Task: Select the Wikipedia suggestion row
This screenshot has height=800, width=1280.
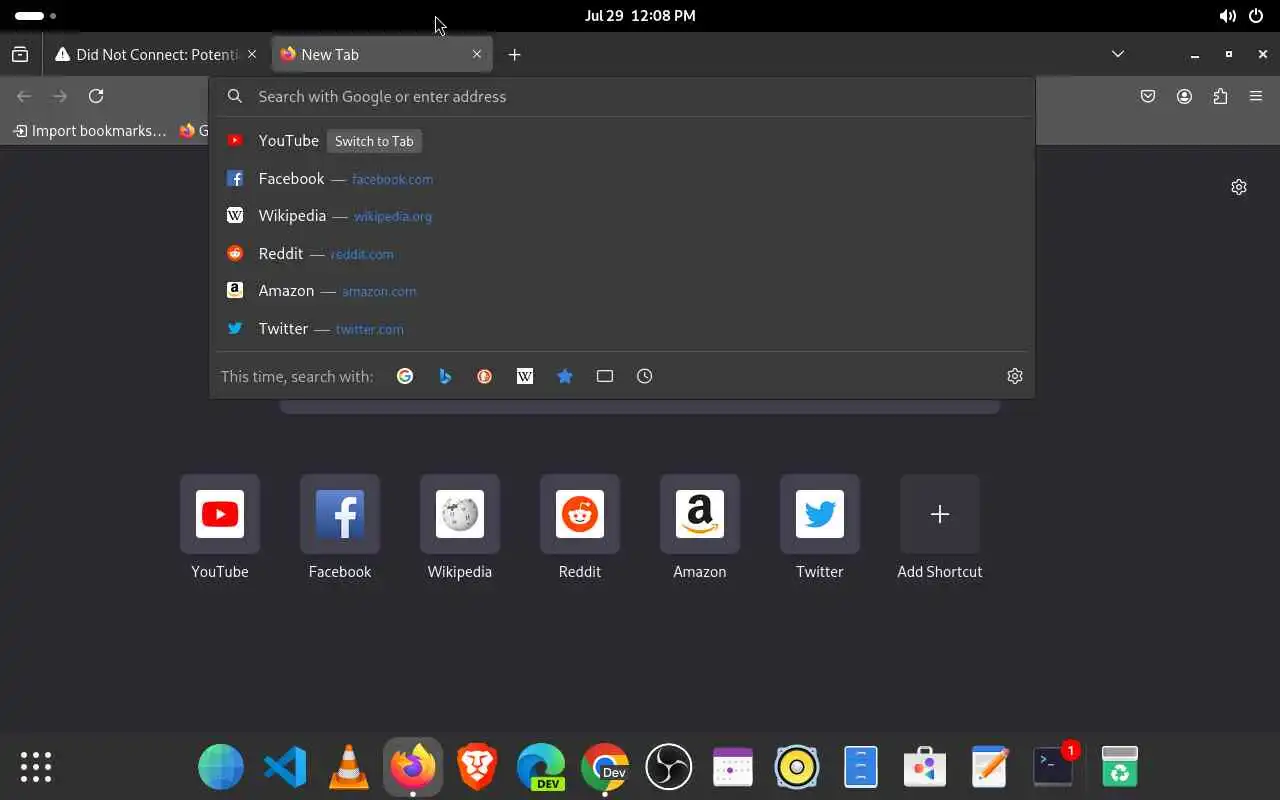Action: click(x=622, y=216)
